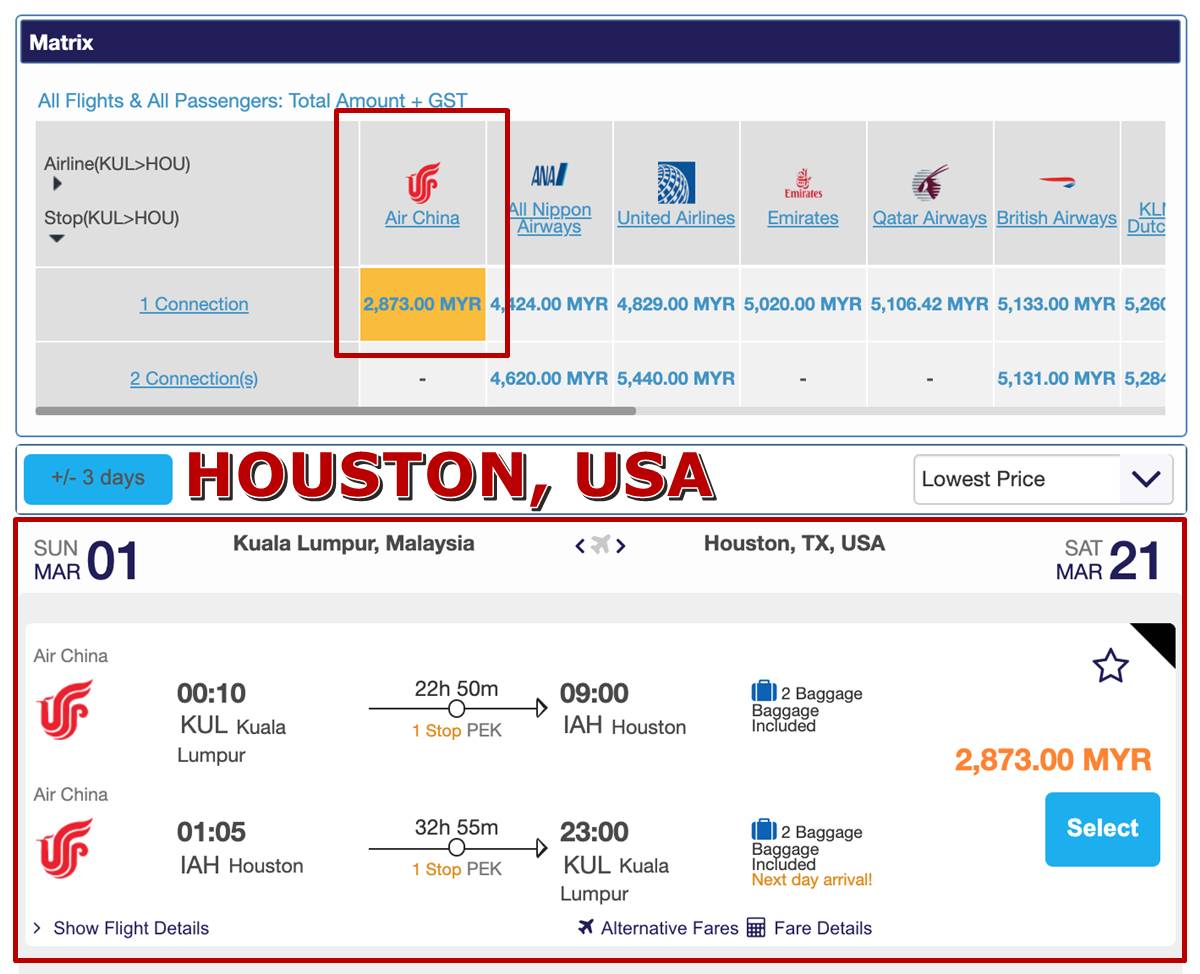Screen dimensions: 1200x974
Task: Open the British Airways link
Action: (x=1056, y=218)
